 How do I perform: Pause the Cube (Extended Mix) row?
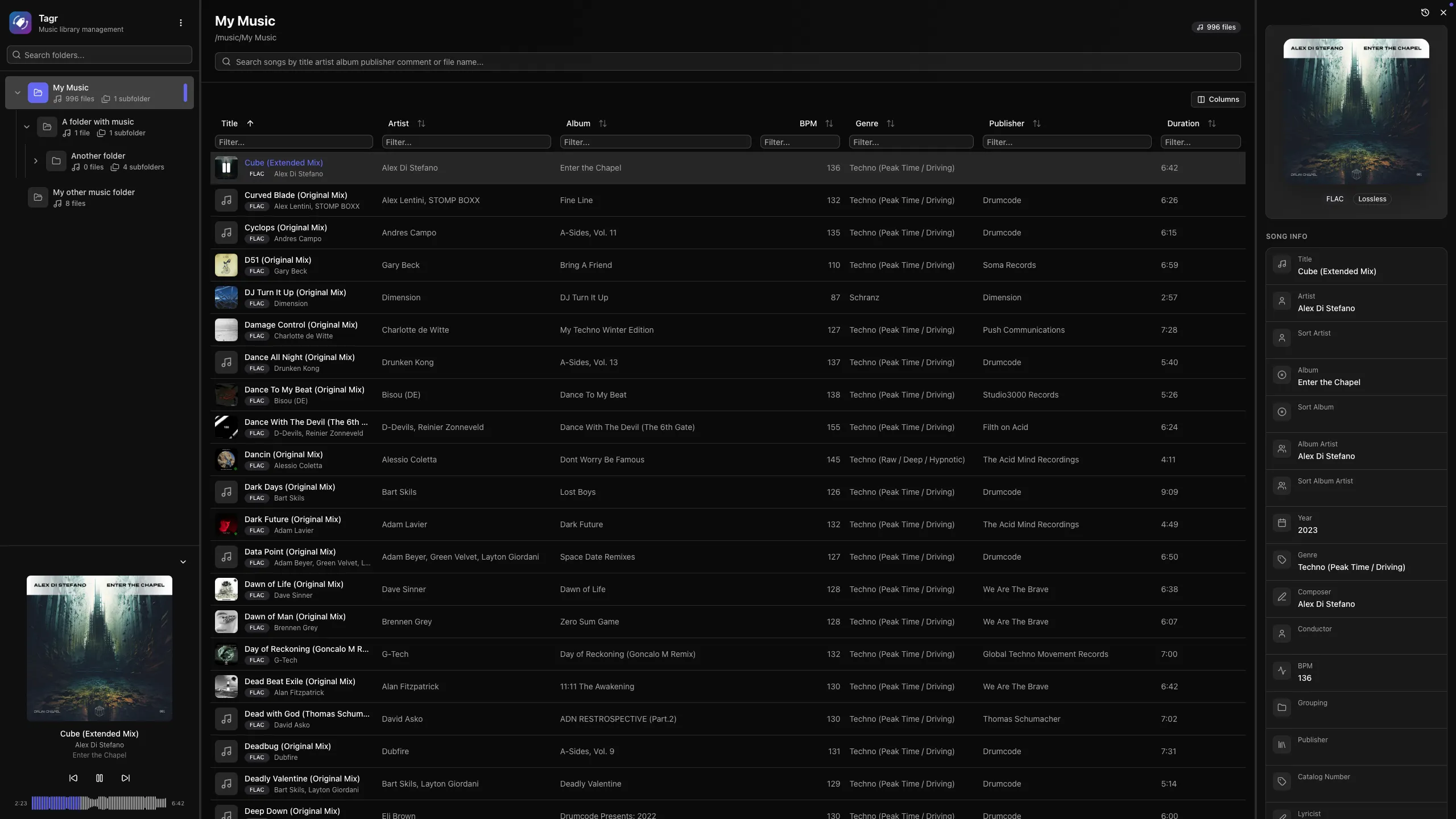pyautogui.click(x=226, y=168)
